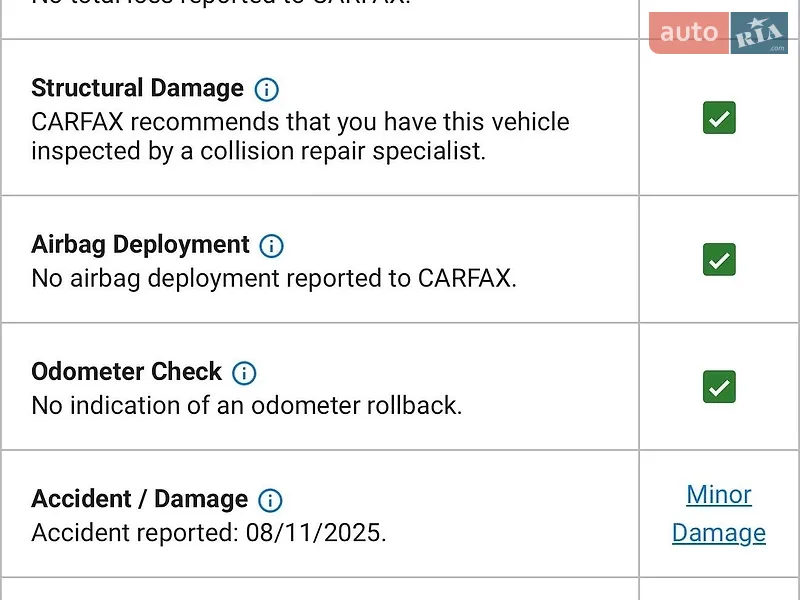Click the Odometer Check green checkmark
Viewport: 800px width, 600px height.
coord(719,386)
